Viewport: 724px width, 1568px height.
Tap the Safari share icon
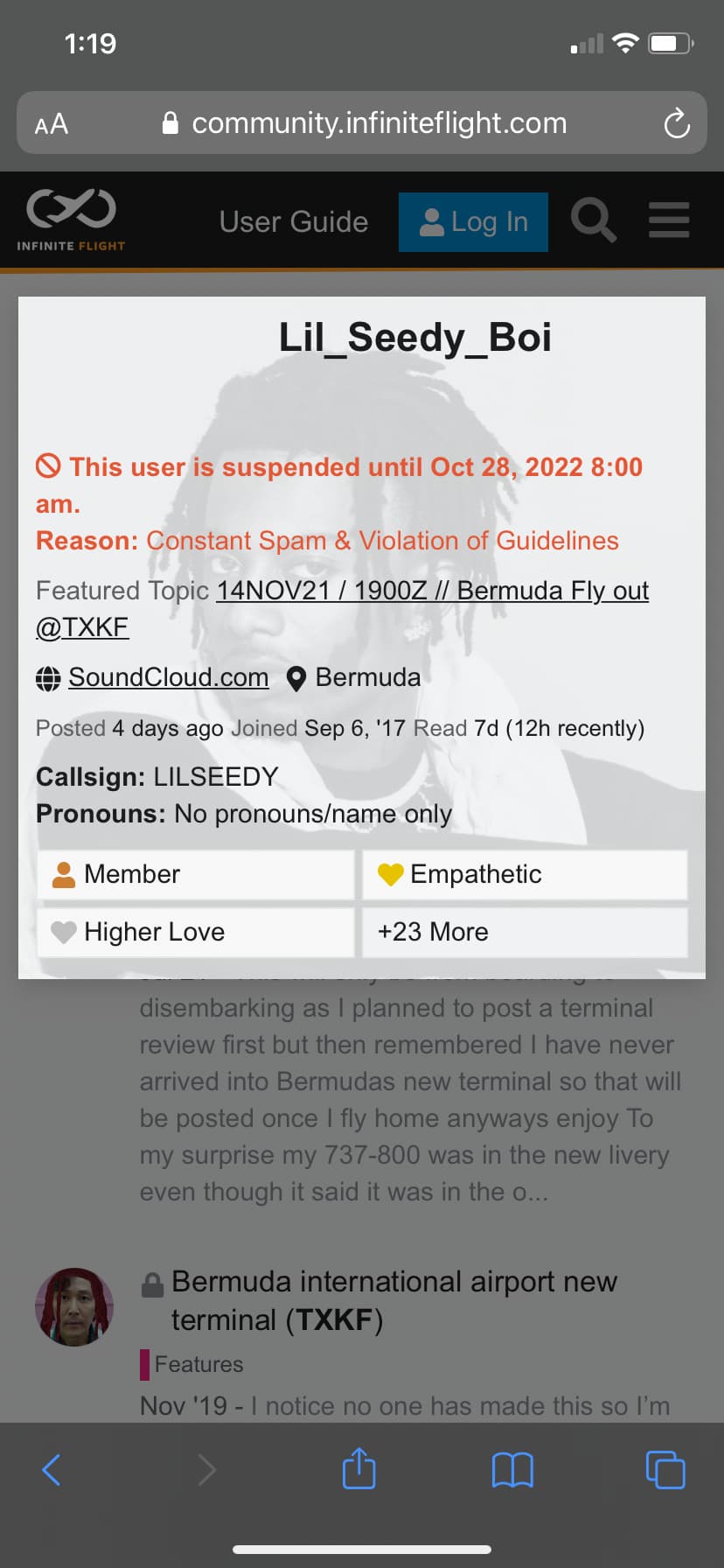coord(359,1469)
